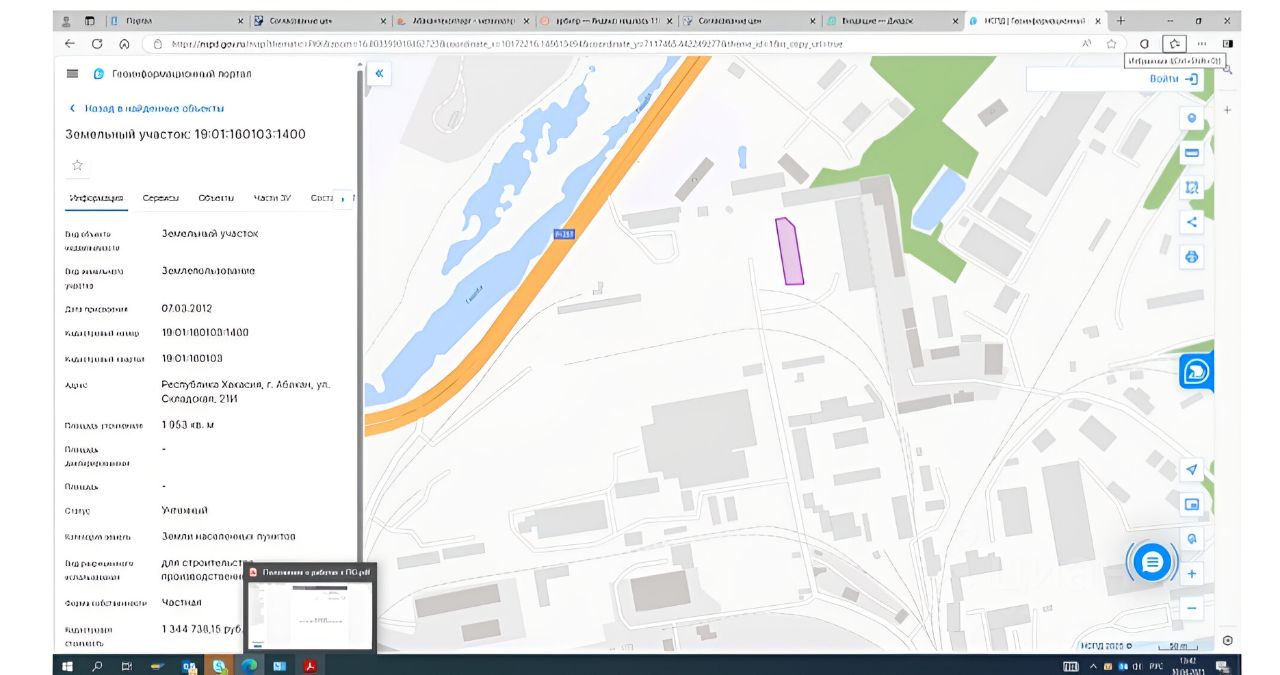The width and height of the screenshot is (1280, 675).
Task: Click the map compass rotate icon
Action: [x=1191, y=538]
